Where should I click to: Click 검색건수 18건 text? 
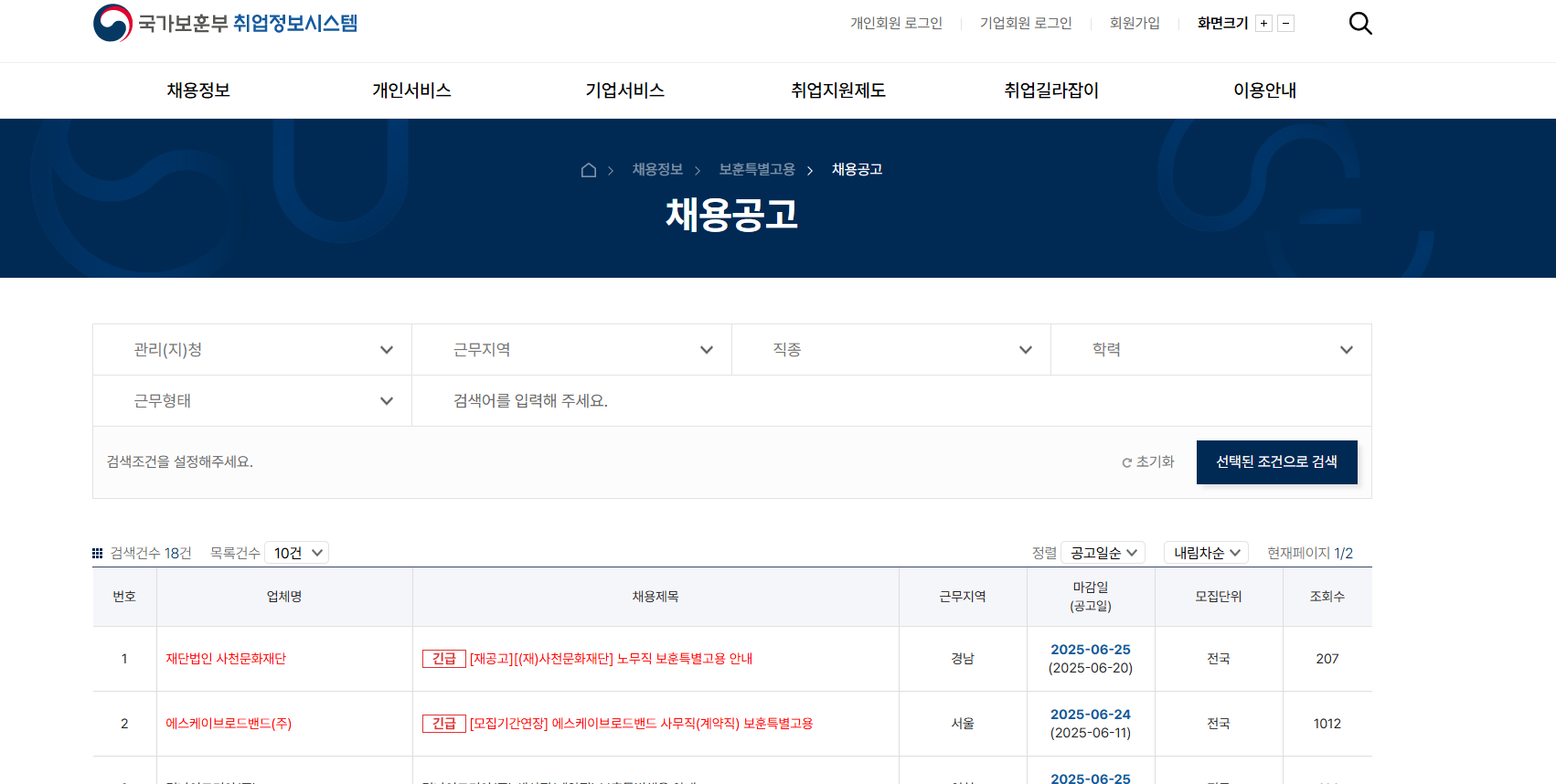coord(151,553)
